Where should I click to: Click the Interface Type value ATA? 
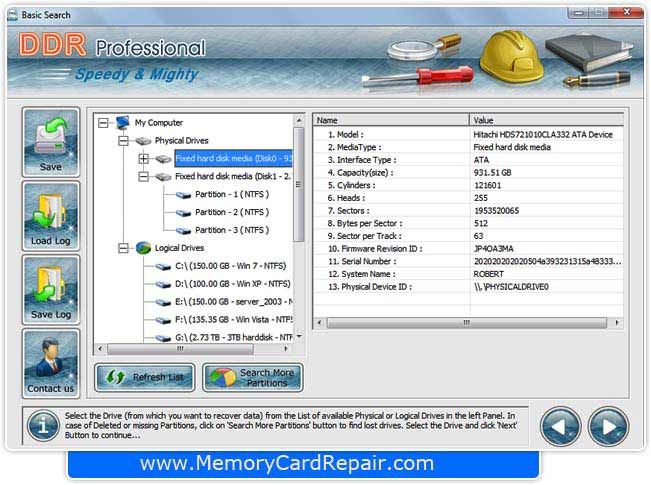click(481, 160)
